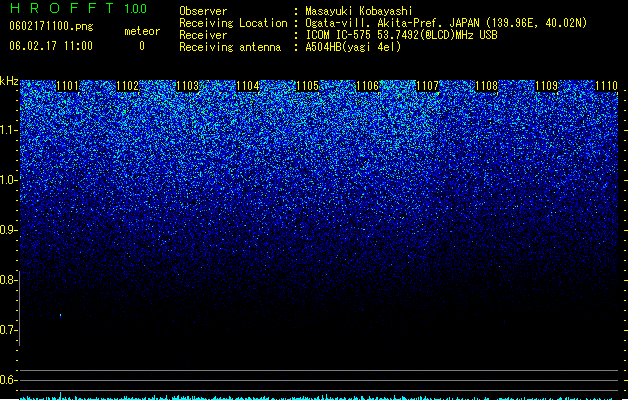This screenshot has width=629, height=400.
Task: Click the 1101 time marker
Action: pos(67,86)
